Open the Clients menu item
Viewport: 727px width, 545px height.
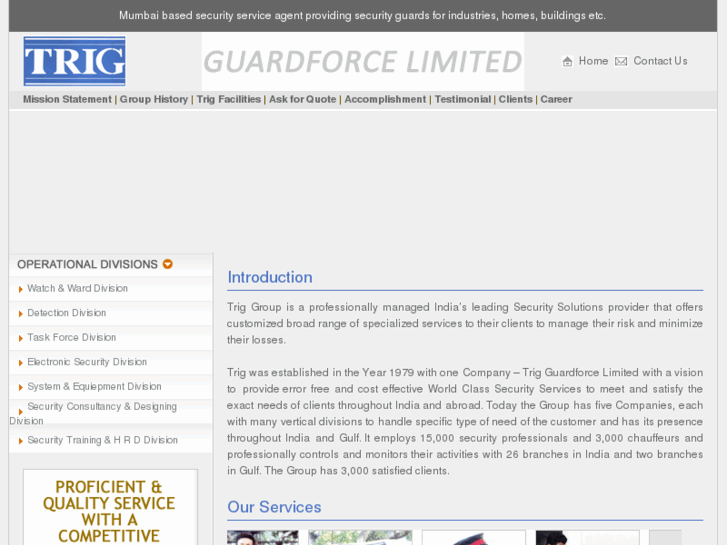[x=516, y=99]
